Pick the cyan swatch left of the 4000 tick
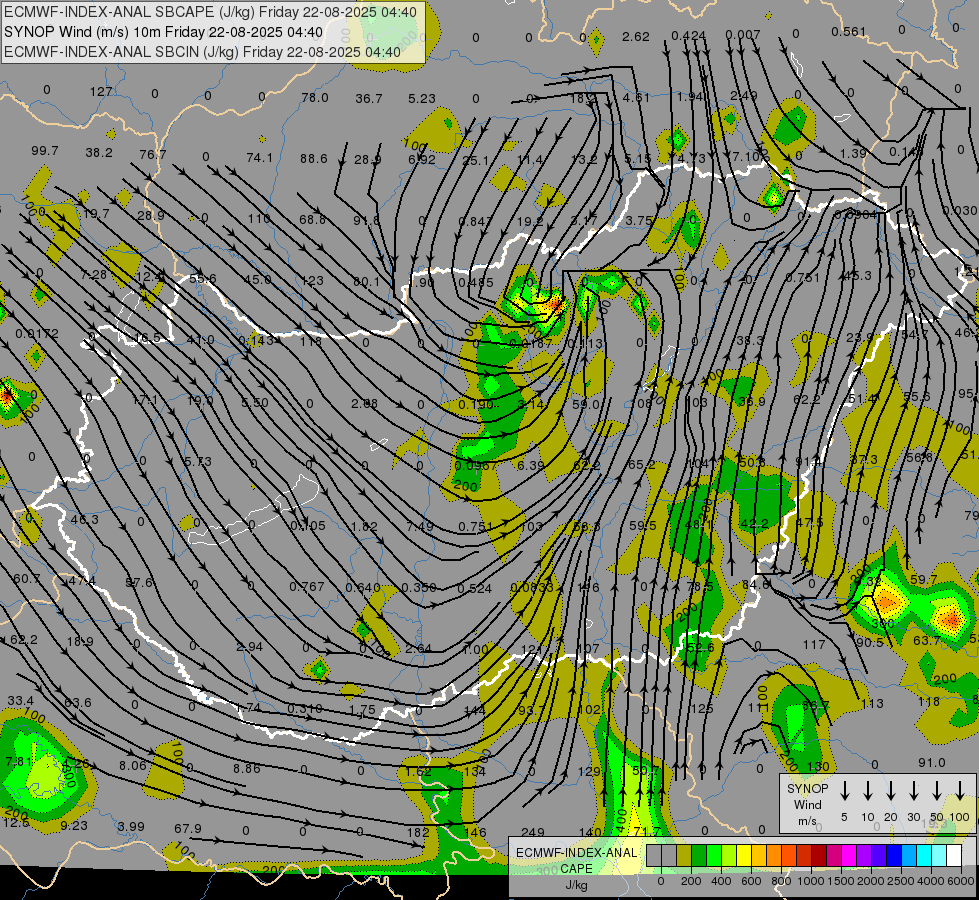The image size is (979, 900). pos(923,855)
